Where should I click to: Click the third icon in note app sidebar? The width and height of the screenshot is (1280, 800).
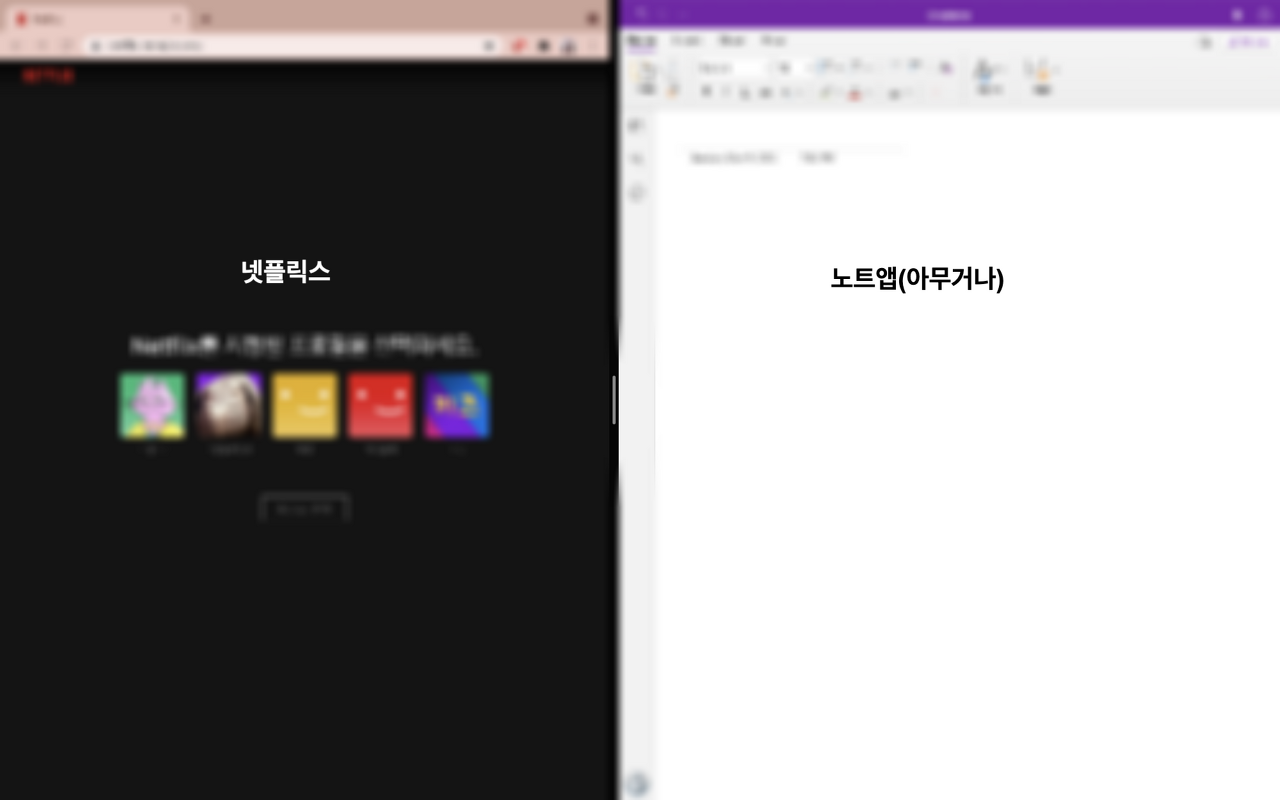tap(637, 193)
